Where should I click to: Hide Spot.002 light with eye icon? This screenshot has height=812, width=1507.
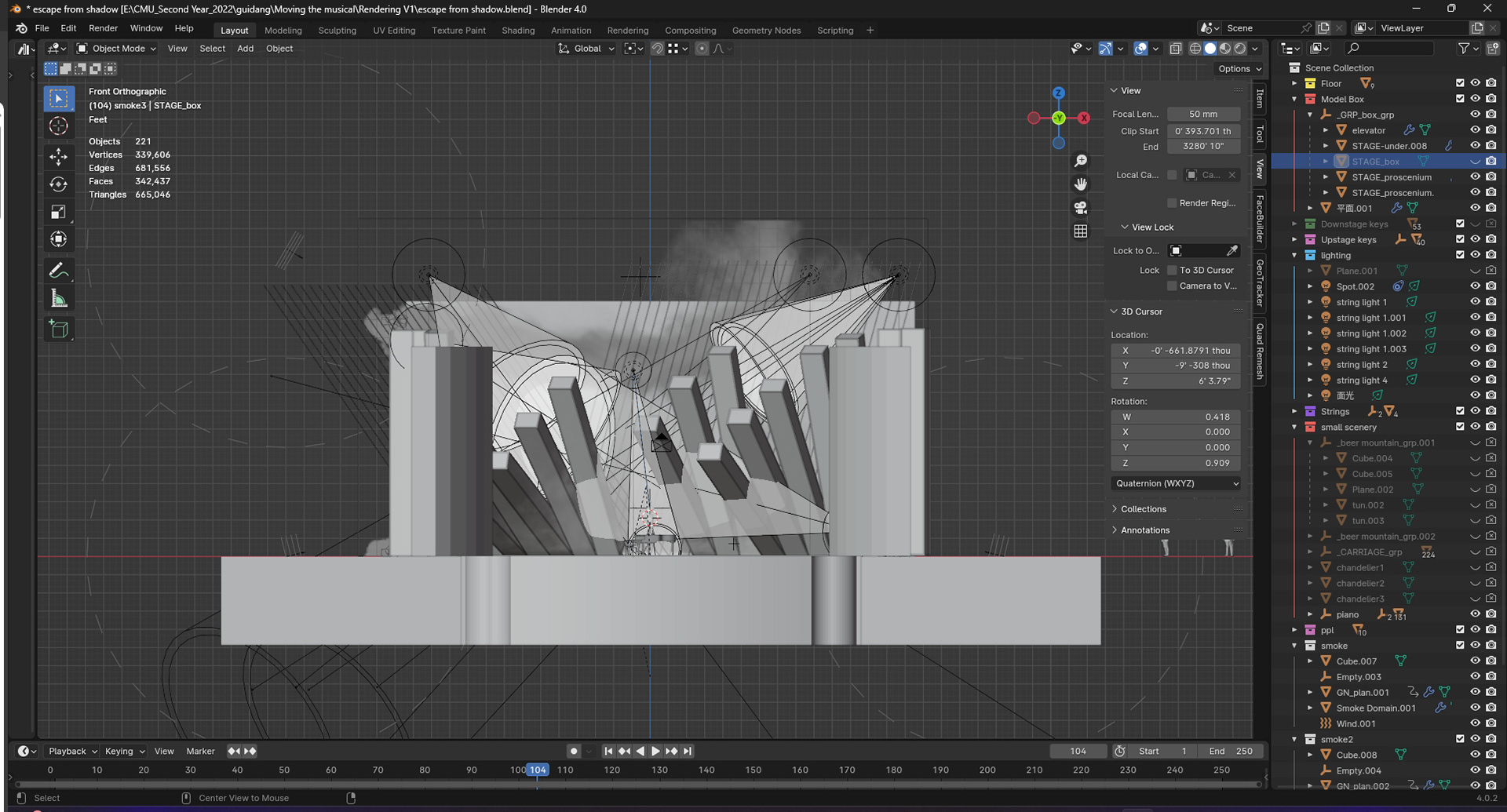(x=1475, y=286)
